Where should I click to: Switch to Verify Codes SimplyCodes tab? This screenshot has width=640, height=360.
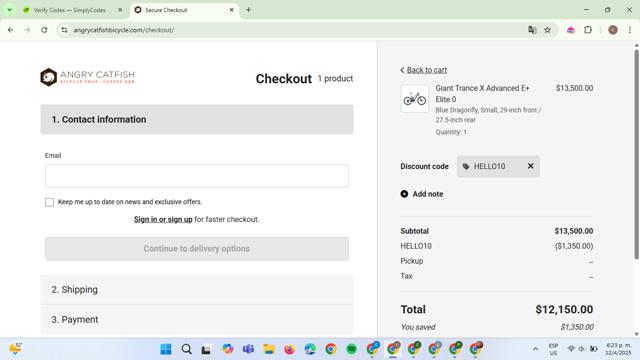coord(69,10)
